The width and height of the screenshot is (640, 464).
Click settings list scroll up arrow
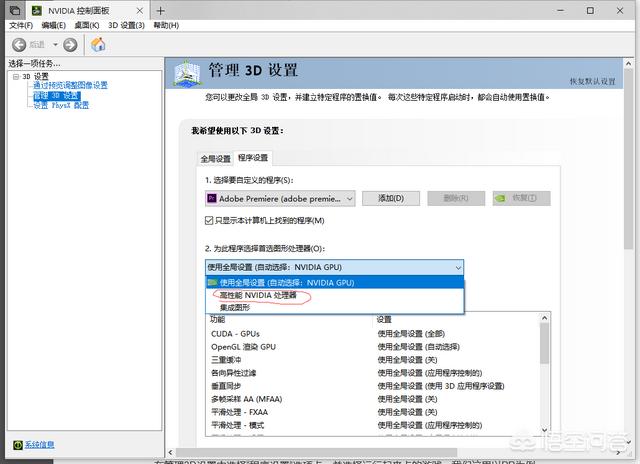click(544, 318)
